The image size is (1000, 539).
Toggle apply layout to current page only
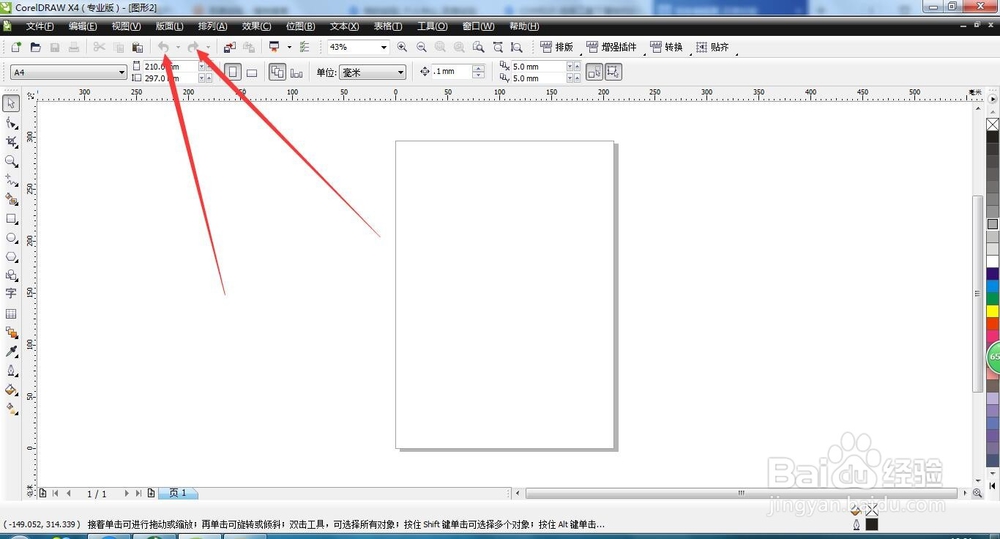click(x=297, y=72)
